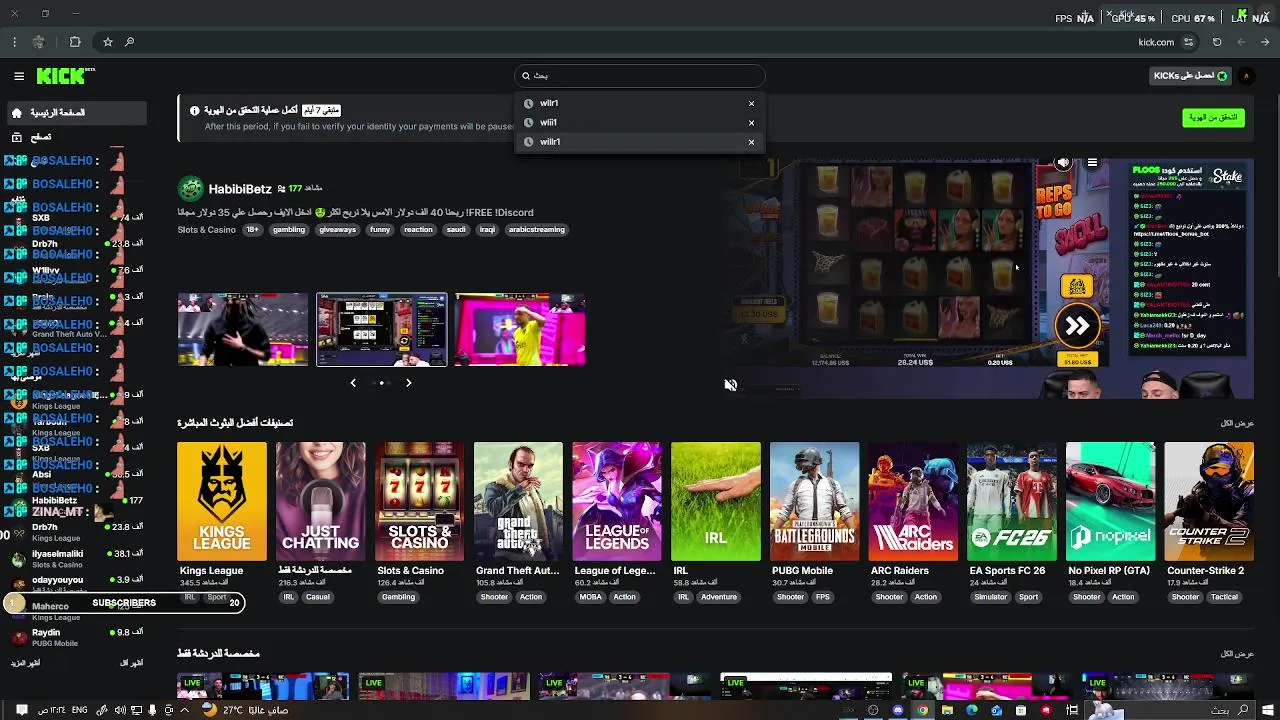
Task: Click view all link for top categories
Action: pos(1237,423)
